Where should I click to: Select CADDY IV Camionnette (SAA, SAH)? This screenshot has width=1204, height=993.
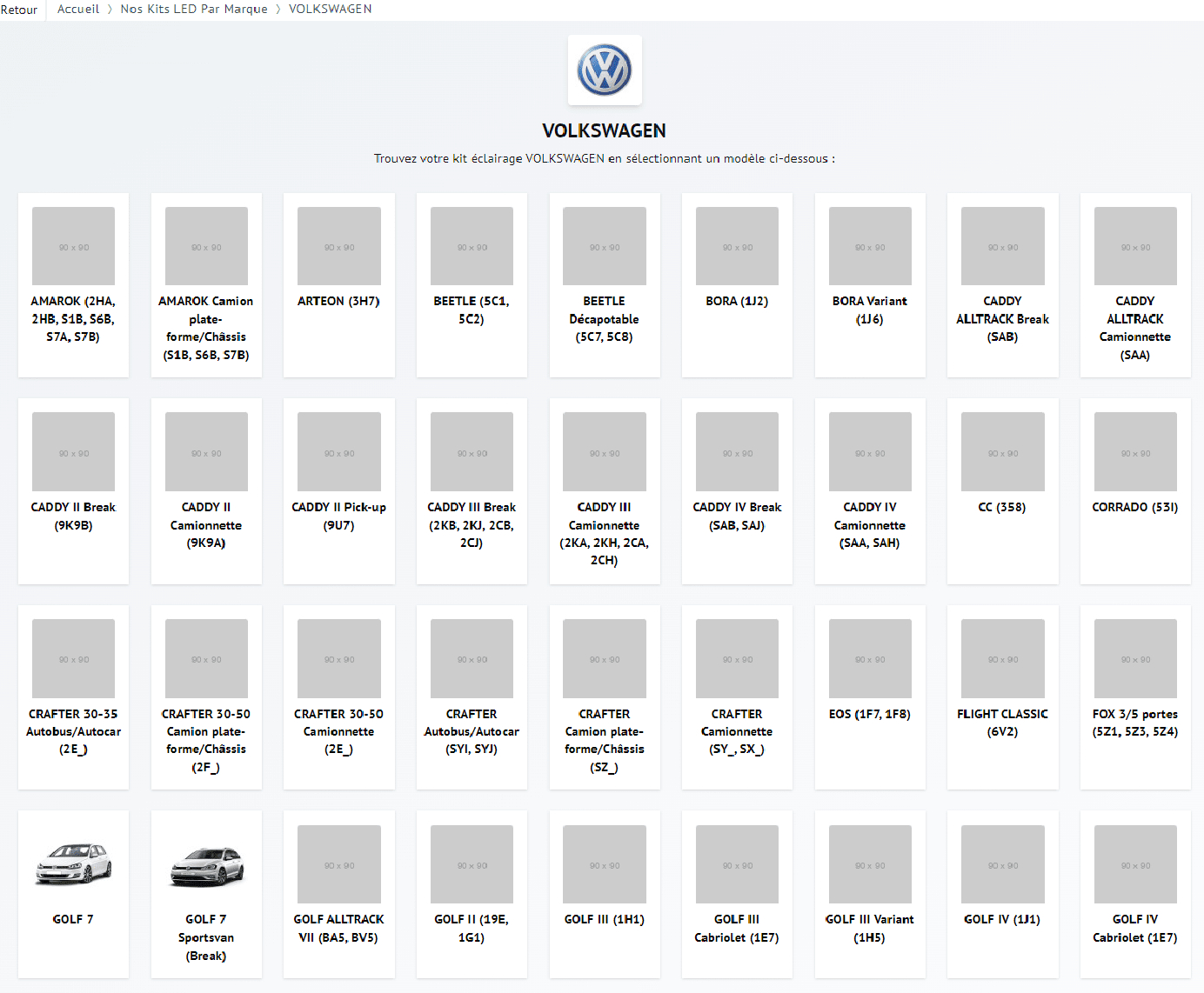(870, 491)
